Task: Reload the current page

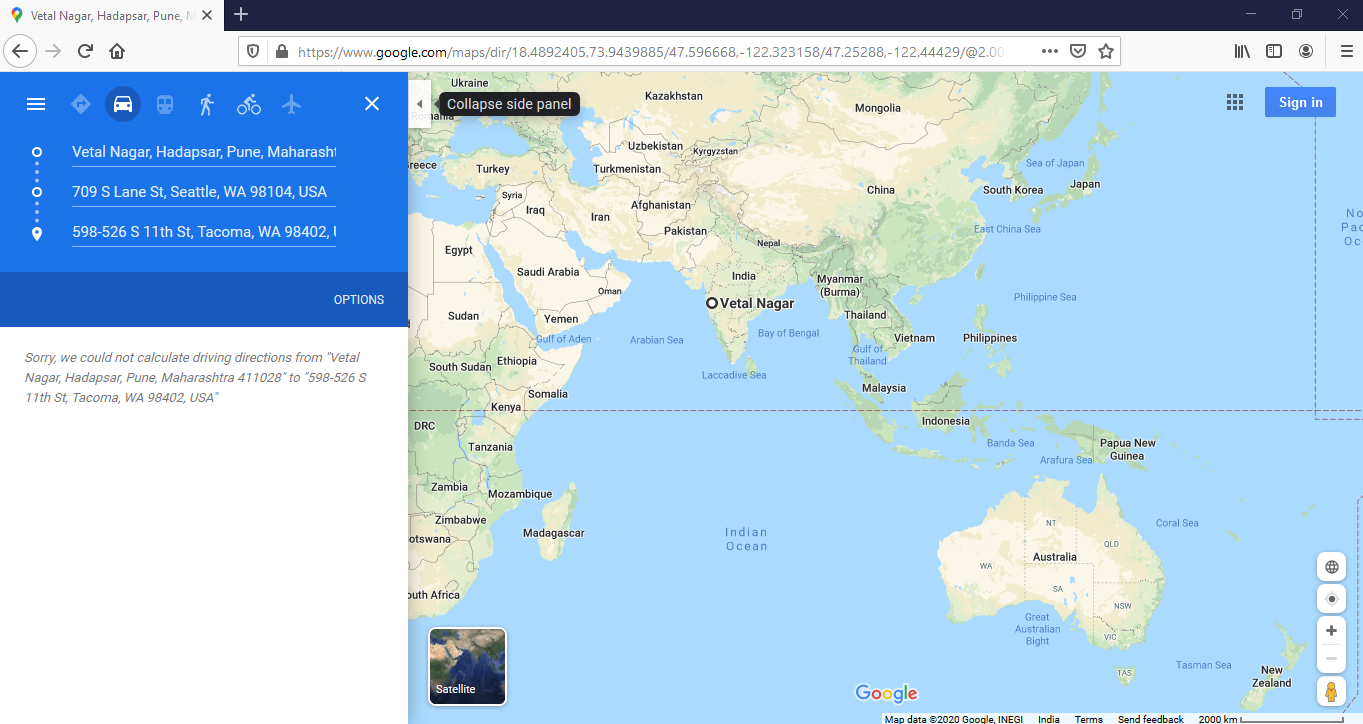Action: coord(86,51)
